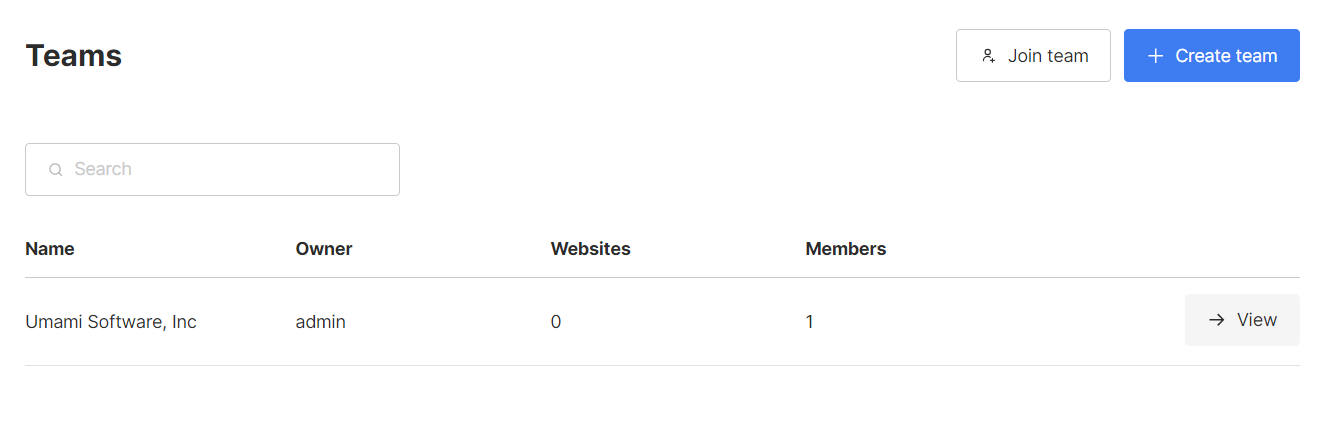
Task: Click the Teams page heading
Action: (x=74, y=56)
